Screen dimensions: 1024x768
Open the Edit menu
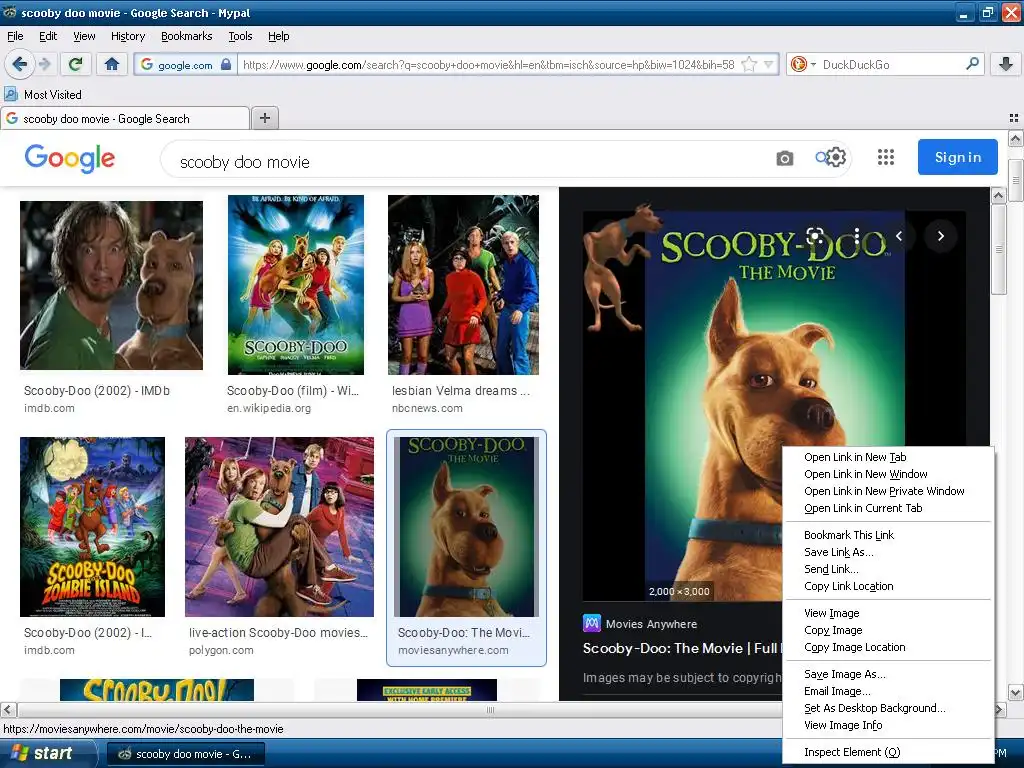pyautogui.click(x=48, y=36)
